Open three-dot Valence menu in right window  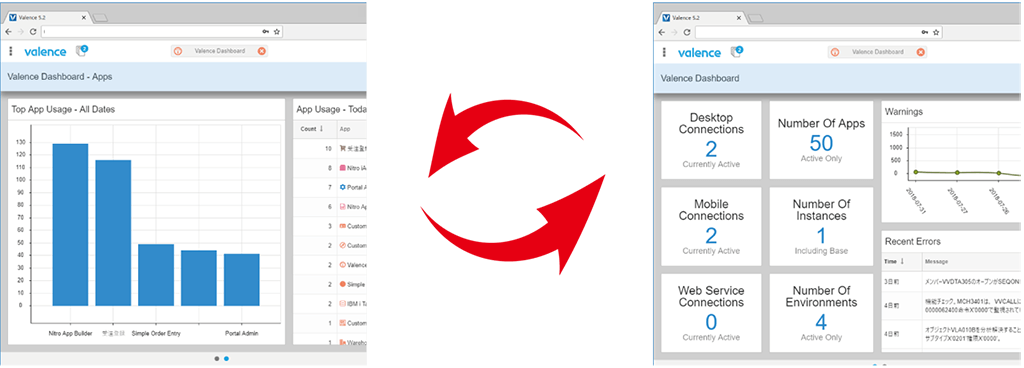(x=665, y=52)
